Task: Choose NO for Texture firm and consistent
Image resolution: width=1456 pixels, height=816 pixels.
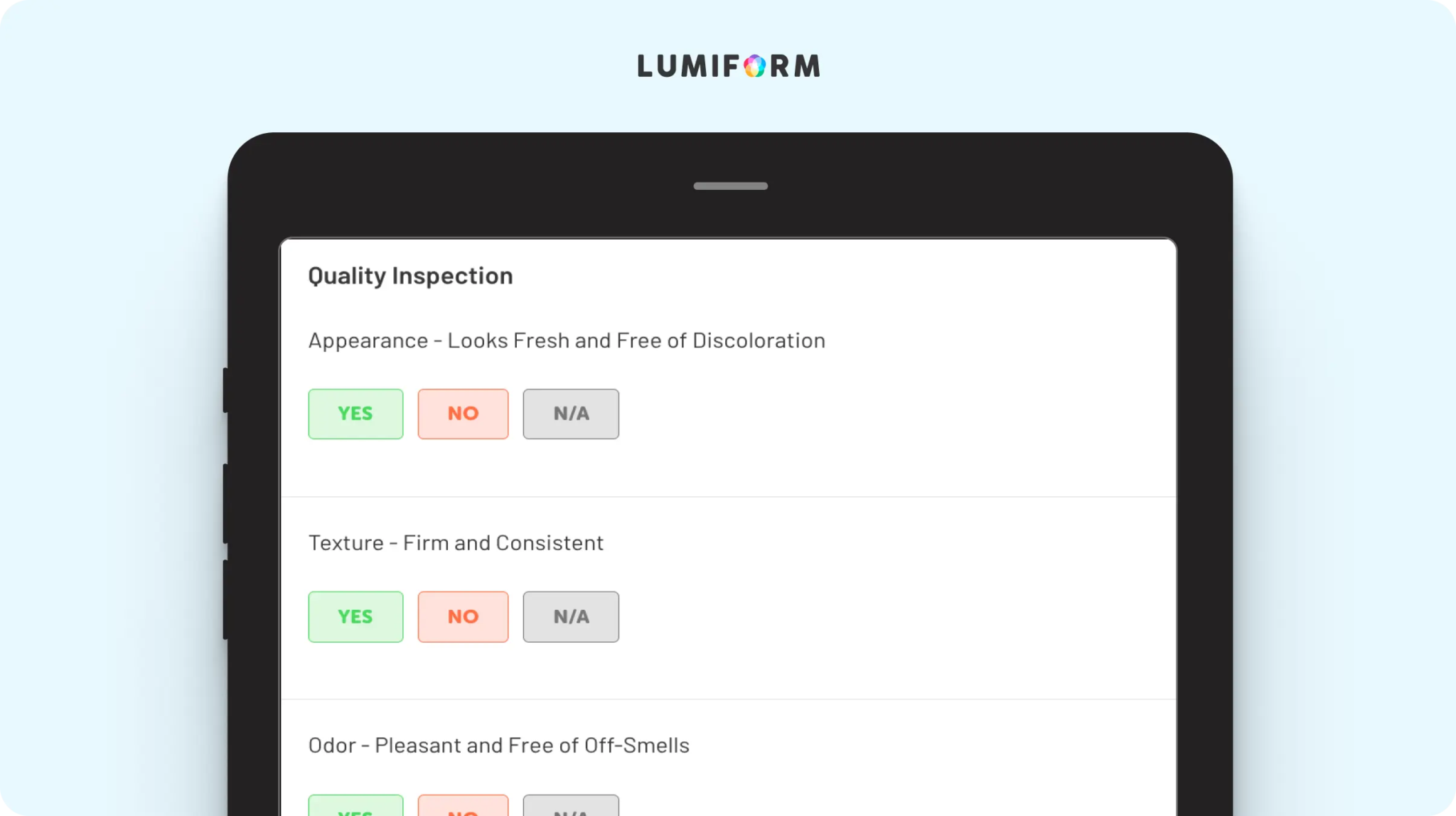Action: click(463, 616)
